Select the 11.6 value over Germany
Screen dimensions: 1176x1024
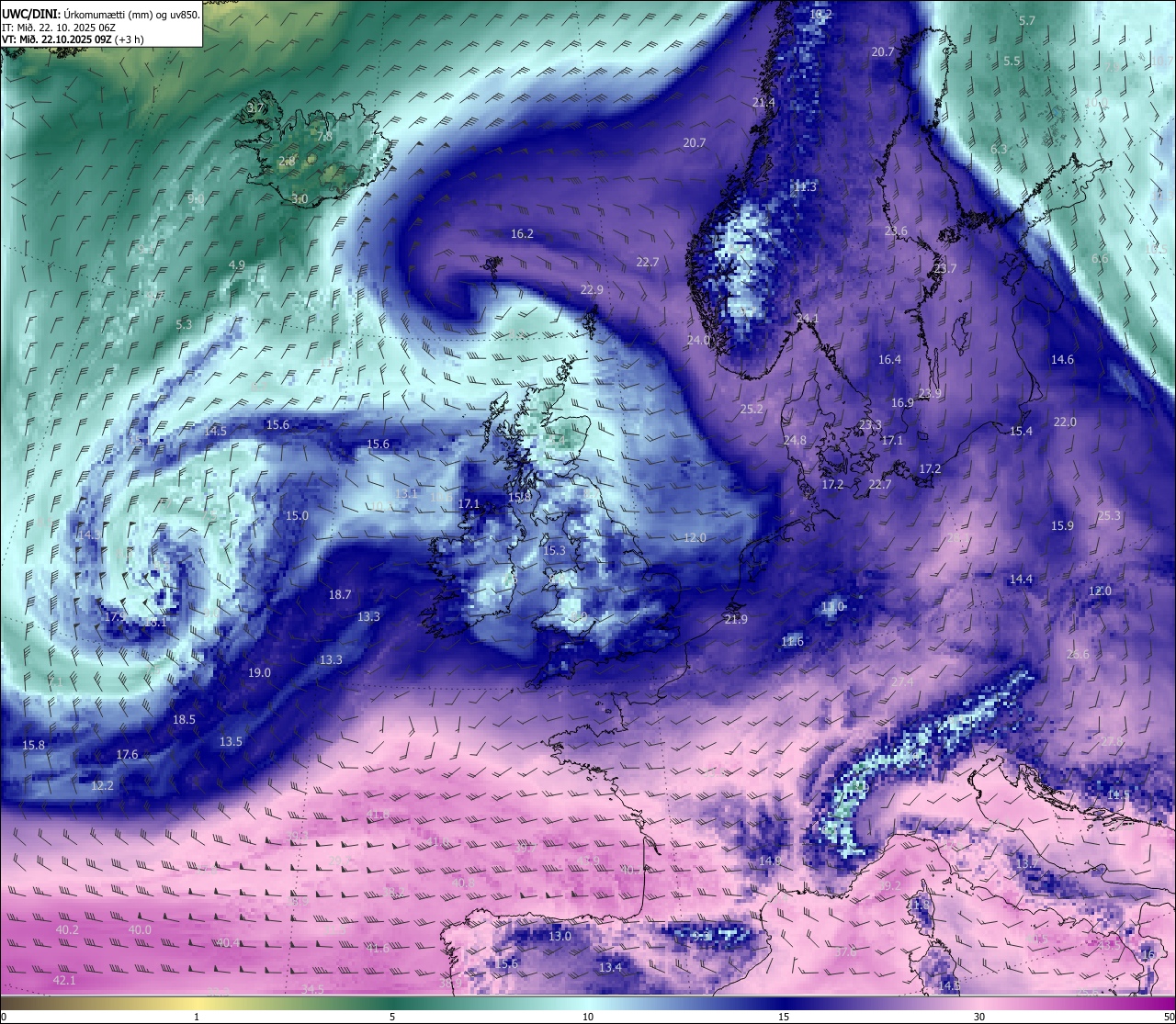(x=792, y=642)
